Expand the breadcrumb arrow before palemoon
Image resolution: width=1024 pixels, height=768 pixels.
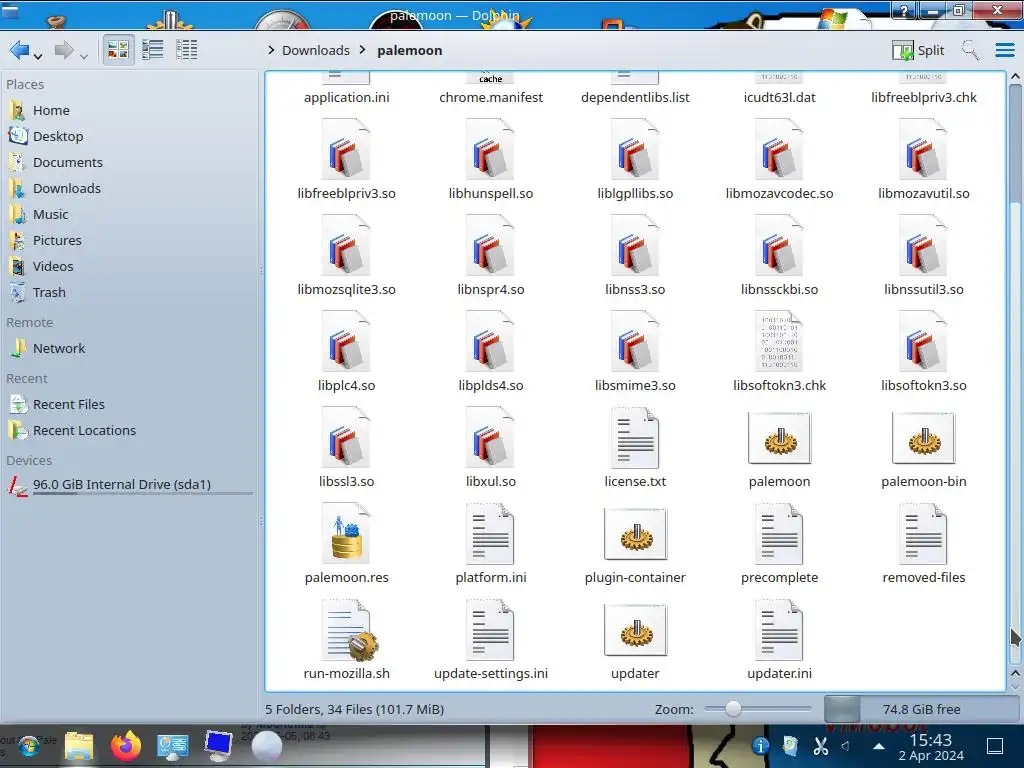(x=363, y=50)
